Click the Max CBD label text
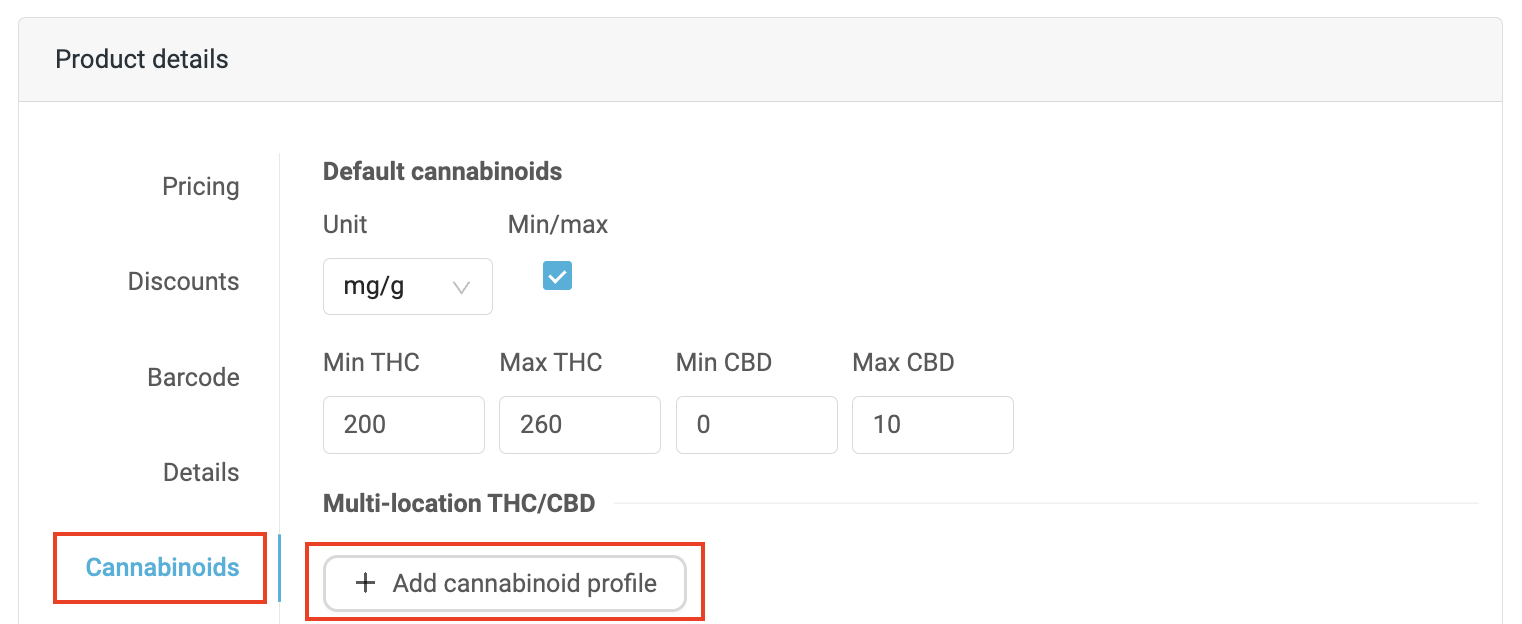The width and height of the screenshot is (1522, 624). [x=903, y=362]
